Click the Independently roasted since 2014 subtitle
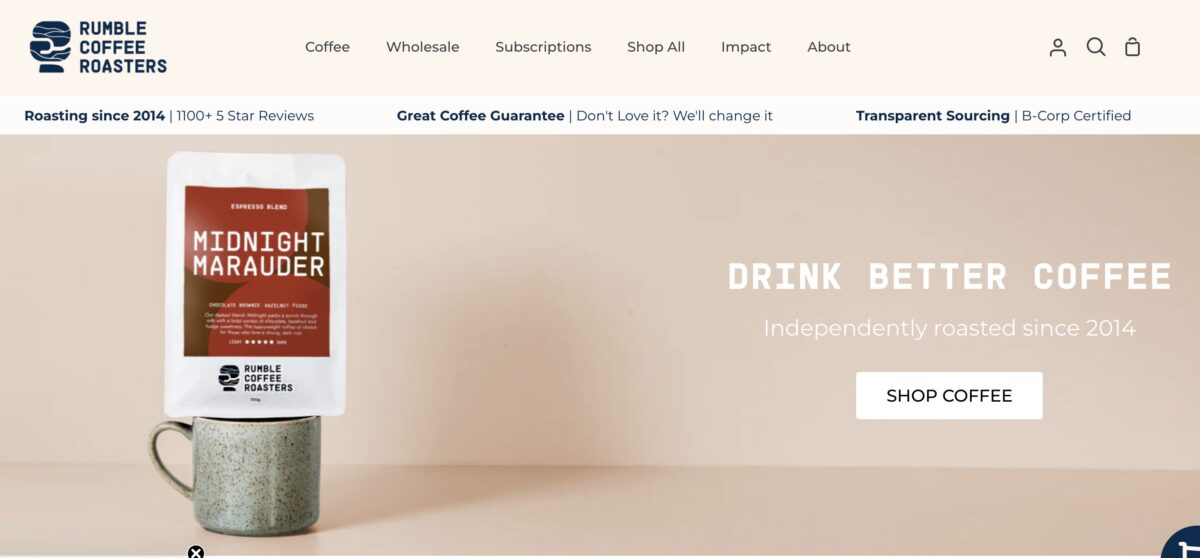Screen dimensions: 1200x558 [949, 328]
